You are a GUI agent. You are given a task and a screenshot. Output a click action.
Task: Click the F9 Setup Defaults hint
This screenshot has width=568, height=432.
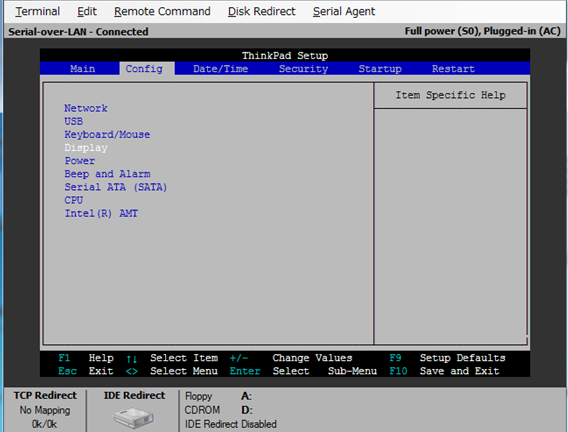[447, 358]
